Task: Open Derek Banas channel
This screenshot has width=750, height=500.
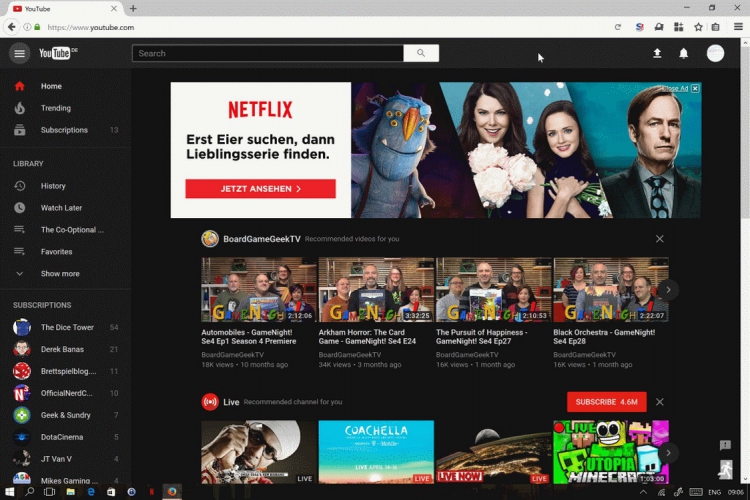Action: [x=66, y=349]
